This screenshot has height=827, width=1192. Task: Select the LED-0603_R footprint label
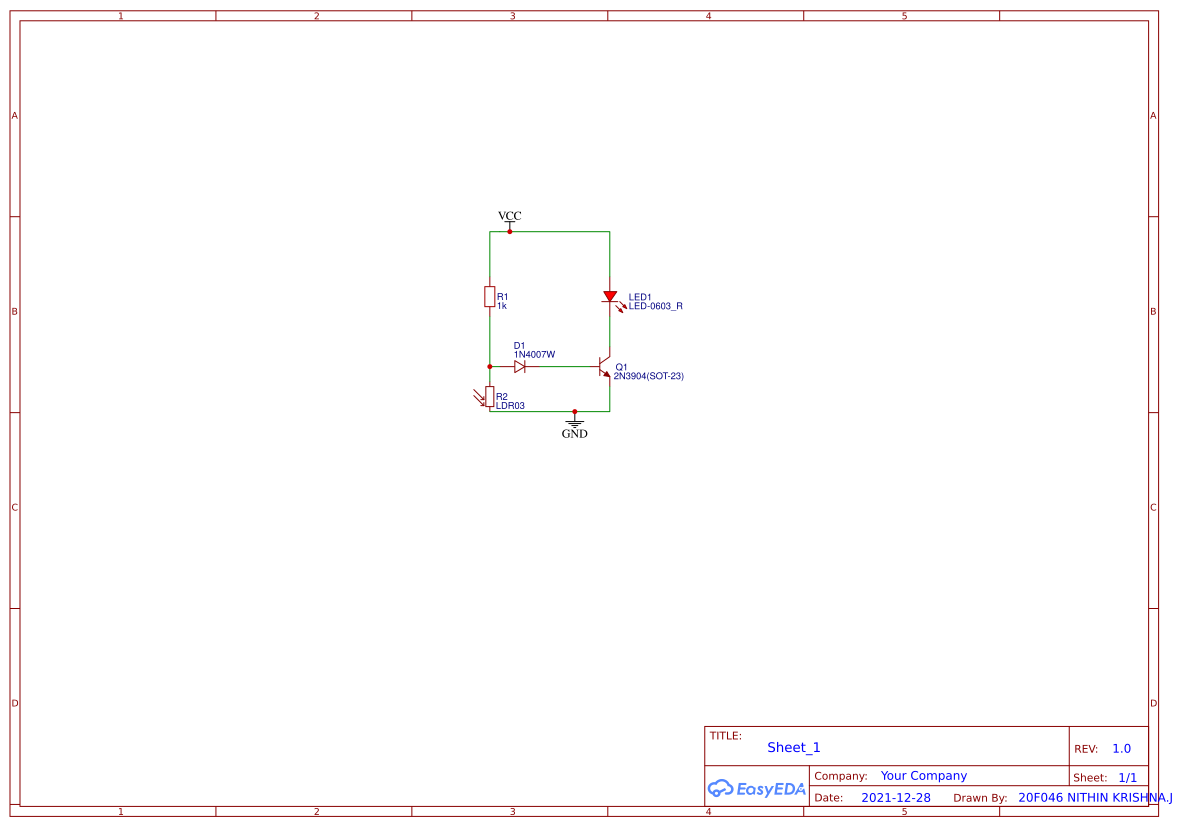(x=656, y=306)
